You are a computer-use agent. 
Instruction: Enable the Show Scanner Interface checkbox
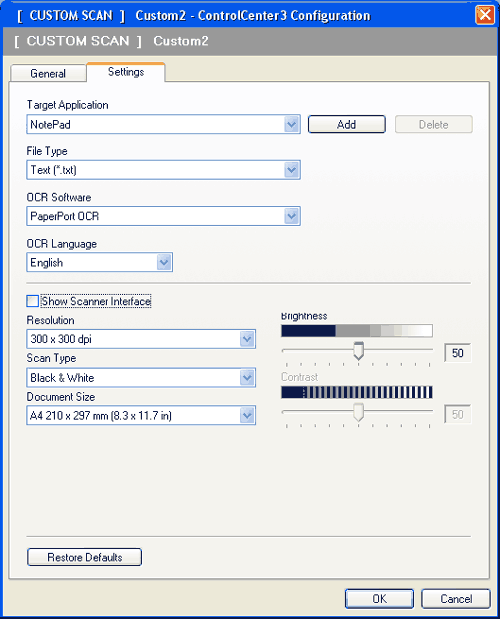click(32, 301)
